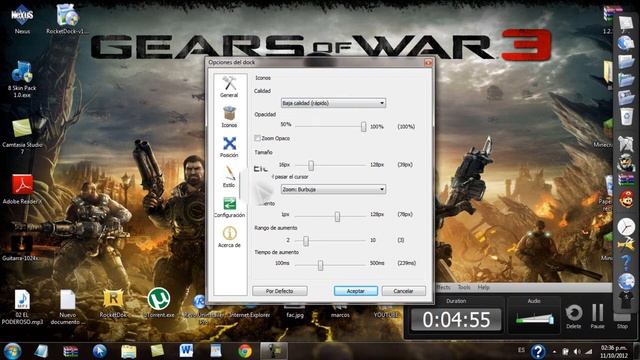The height and width of the screenshot is (360, 640).
Task: Click the clock icon in the right dock
Action: 626,227
